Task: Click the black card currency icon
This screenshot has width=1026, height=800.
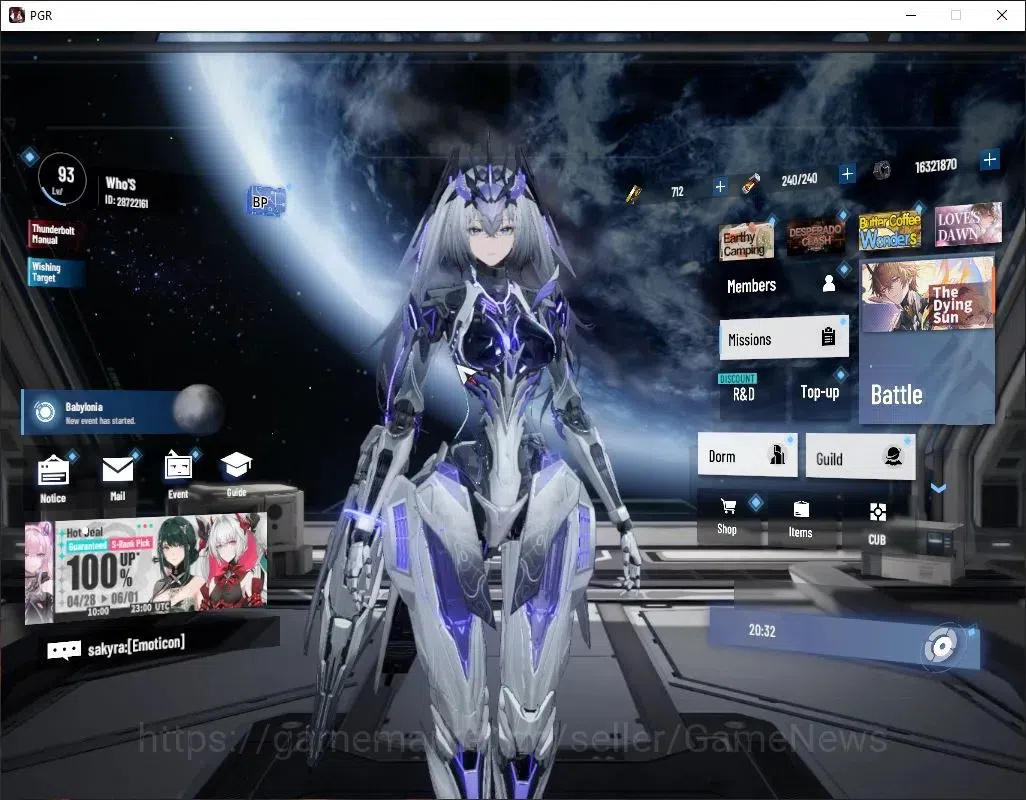Action: click(x=633, y=194)
